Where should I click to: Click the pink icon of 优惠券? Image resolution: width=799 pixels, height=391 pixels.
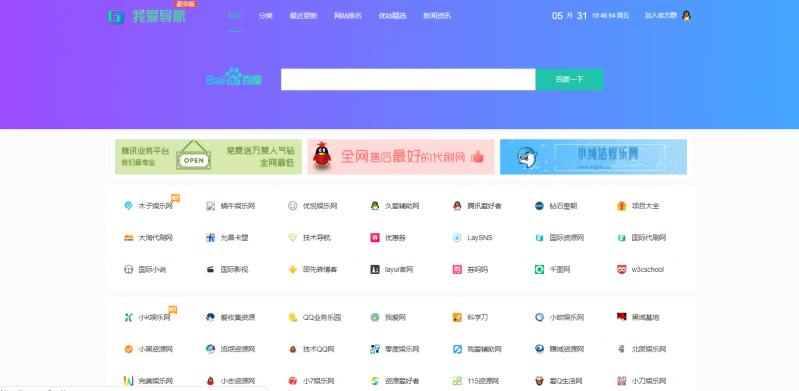tap(375, 238)
